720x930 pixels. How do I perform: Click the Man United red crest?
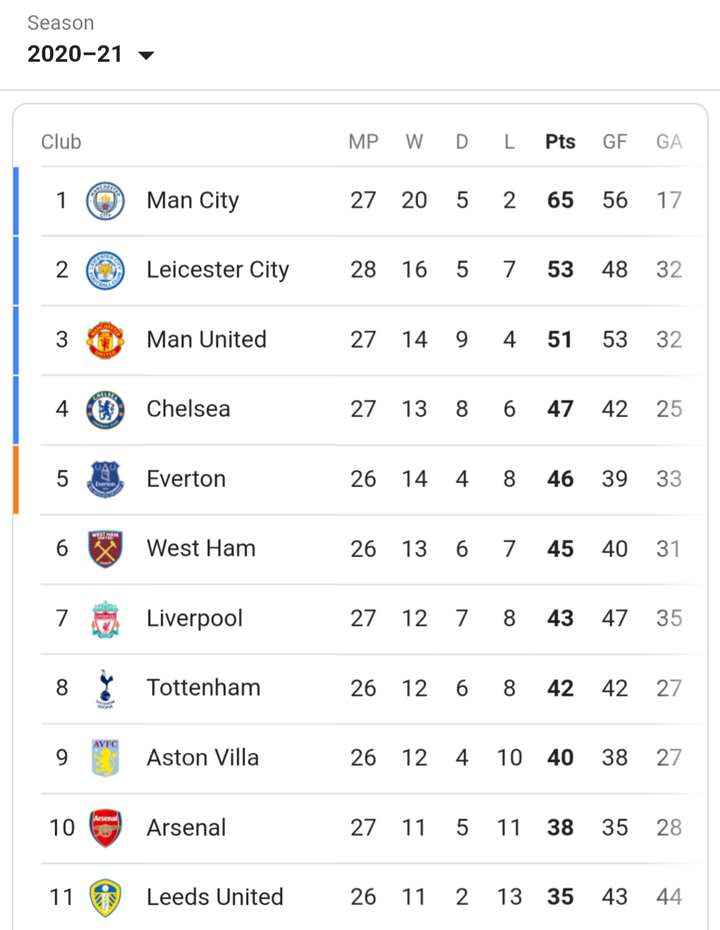[106, 340]
